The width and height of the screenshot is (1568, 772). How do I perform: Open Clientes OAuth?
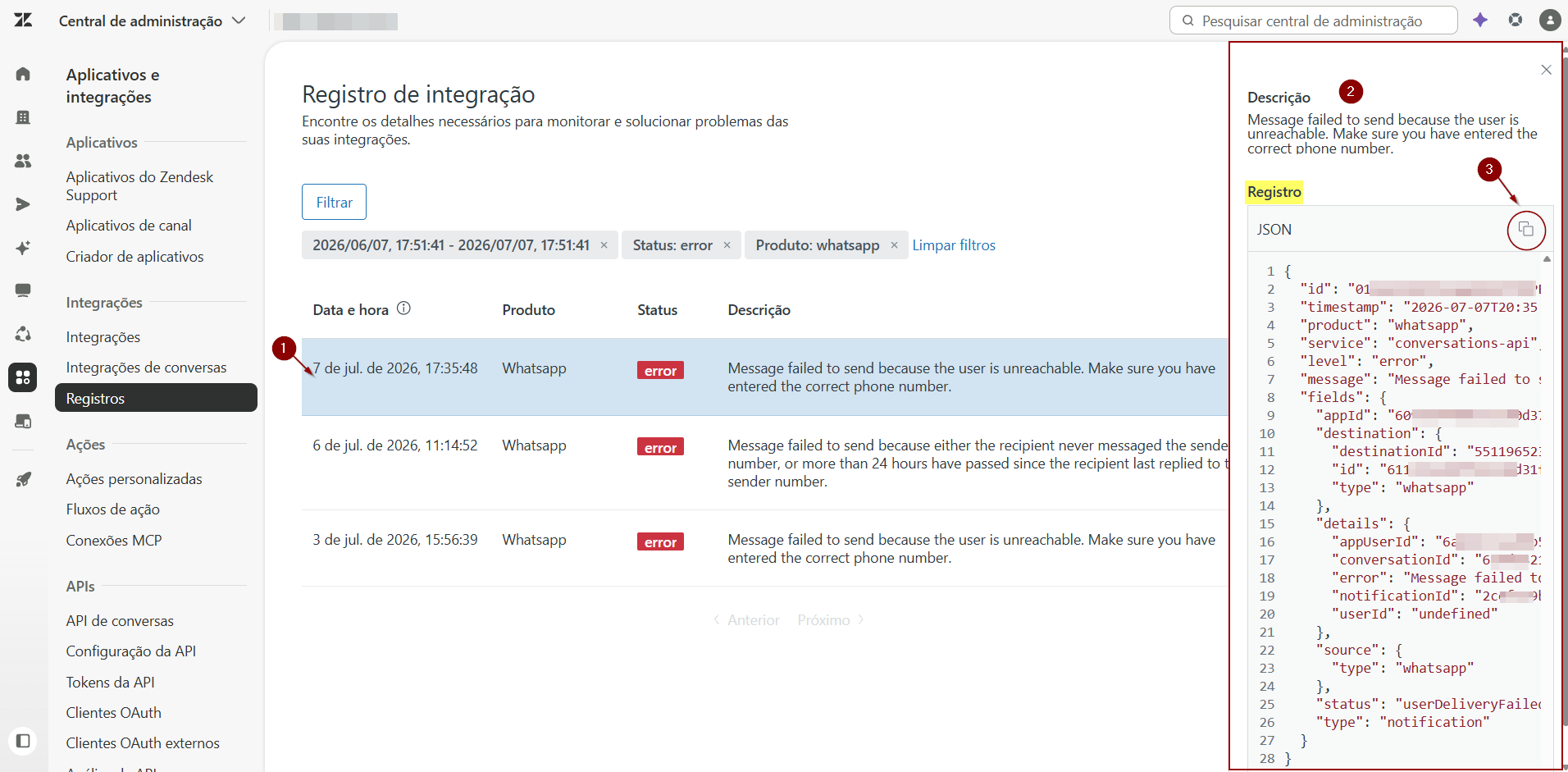(113, 713)
